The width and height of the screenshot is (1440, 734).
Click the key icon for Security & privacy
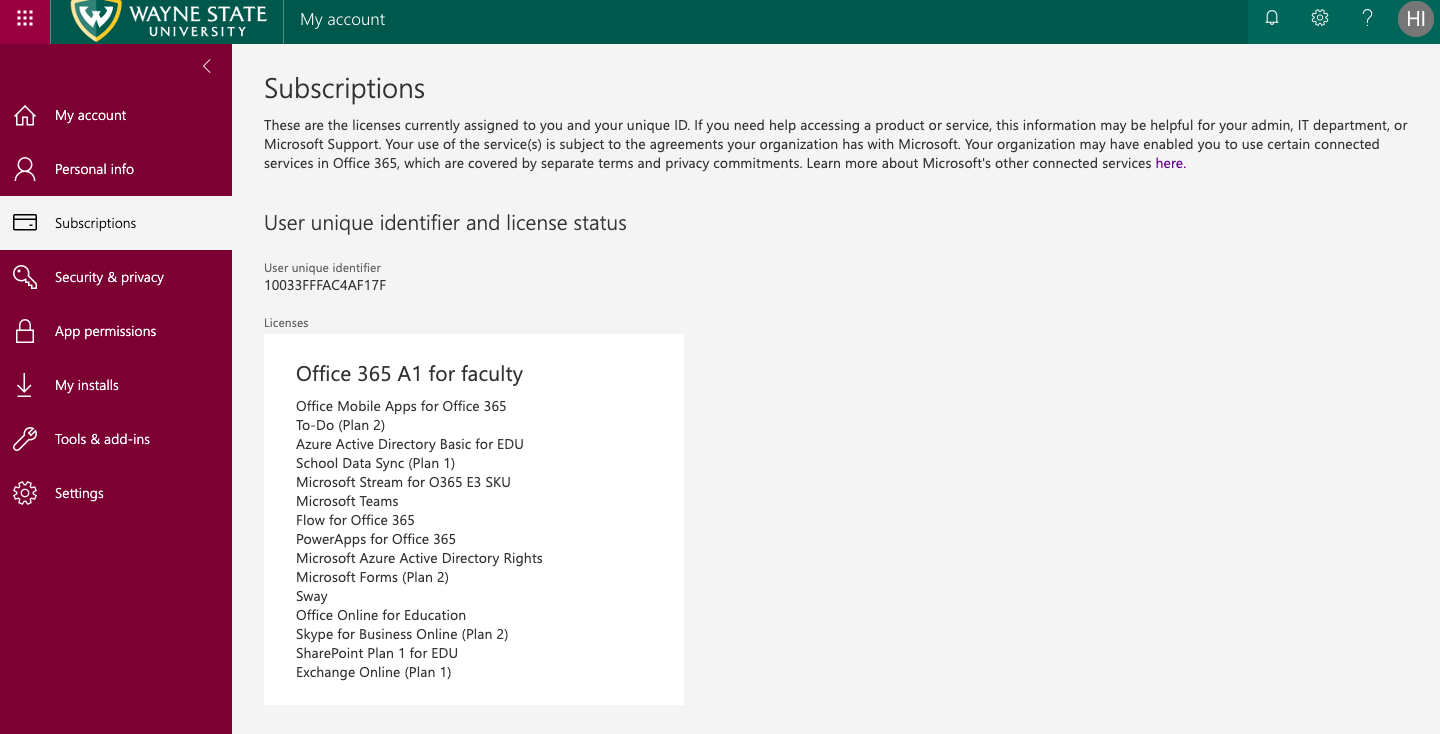pyautogui.click(x=25, y=277)
